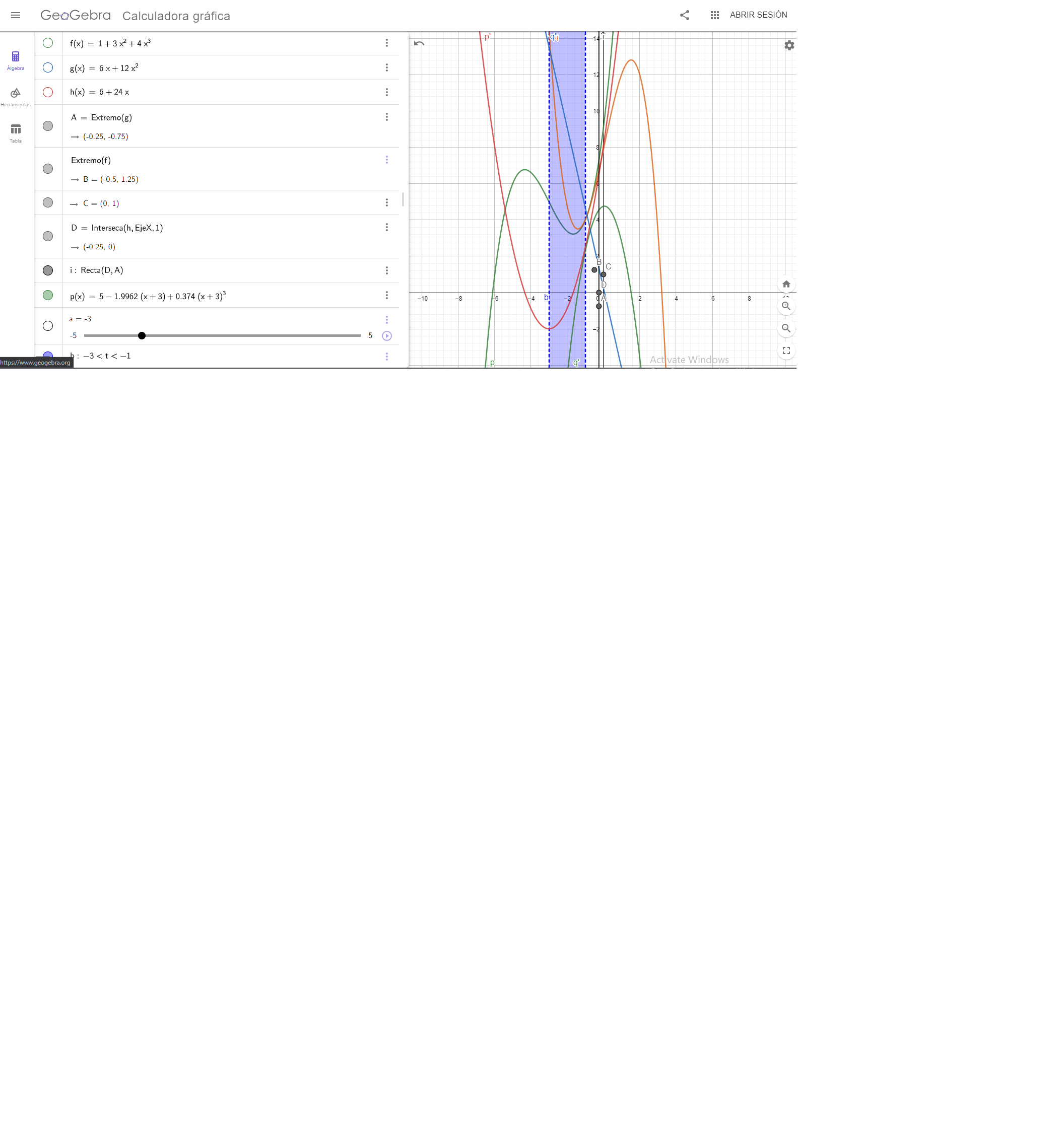The height and width of the screenshot is (1124, 1064).
Task: Reset view with the home icon
Action: pyautogui.click(x=786, y=284)
